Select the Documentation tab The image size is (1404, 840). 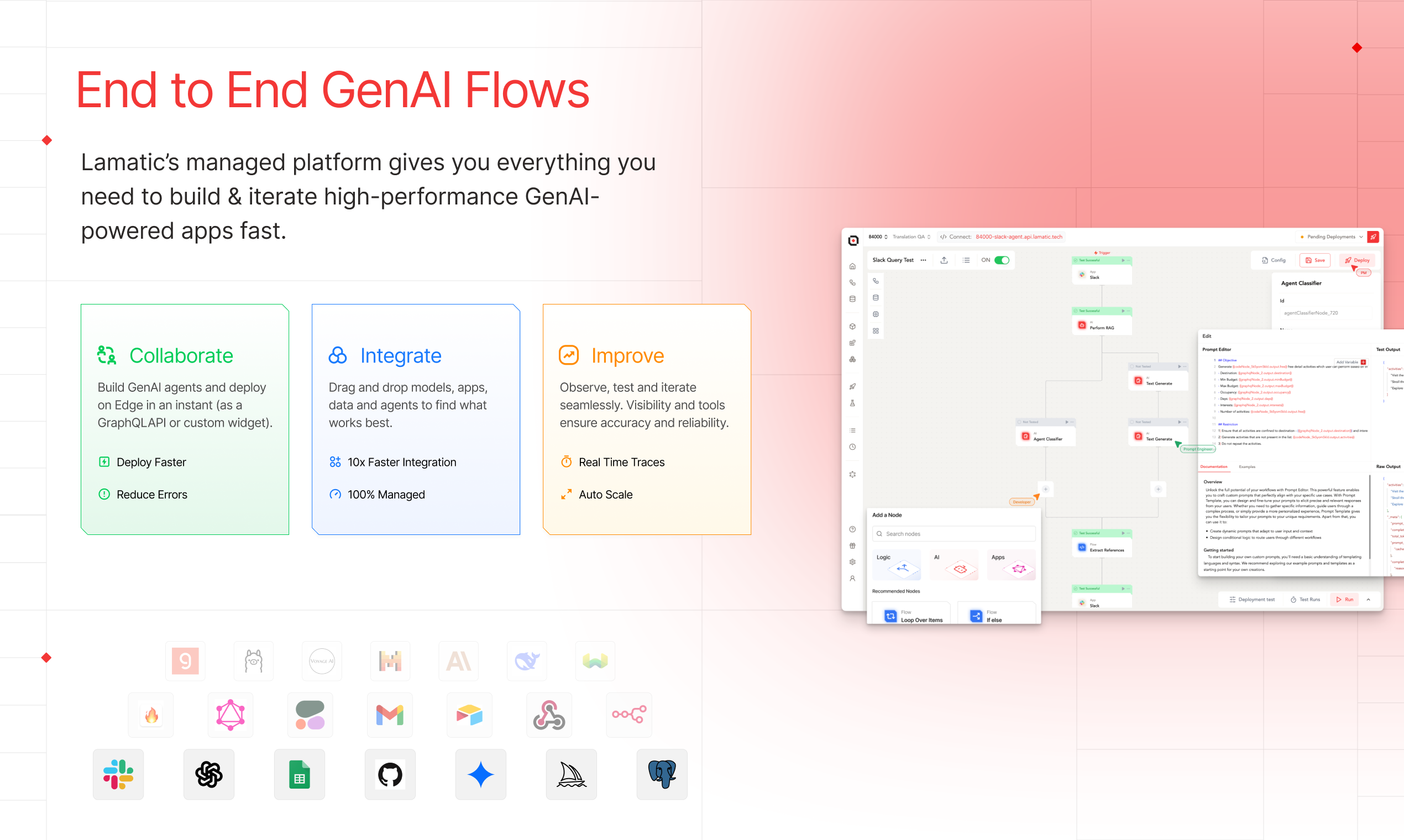tap(1214, 467)
